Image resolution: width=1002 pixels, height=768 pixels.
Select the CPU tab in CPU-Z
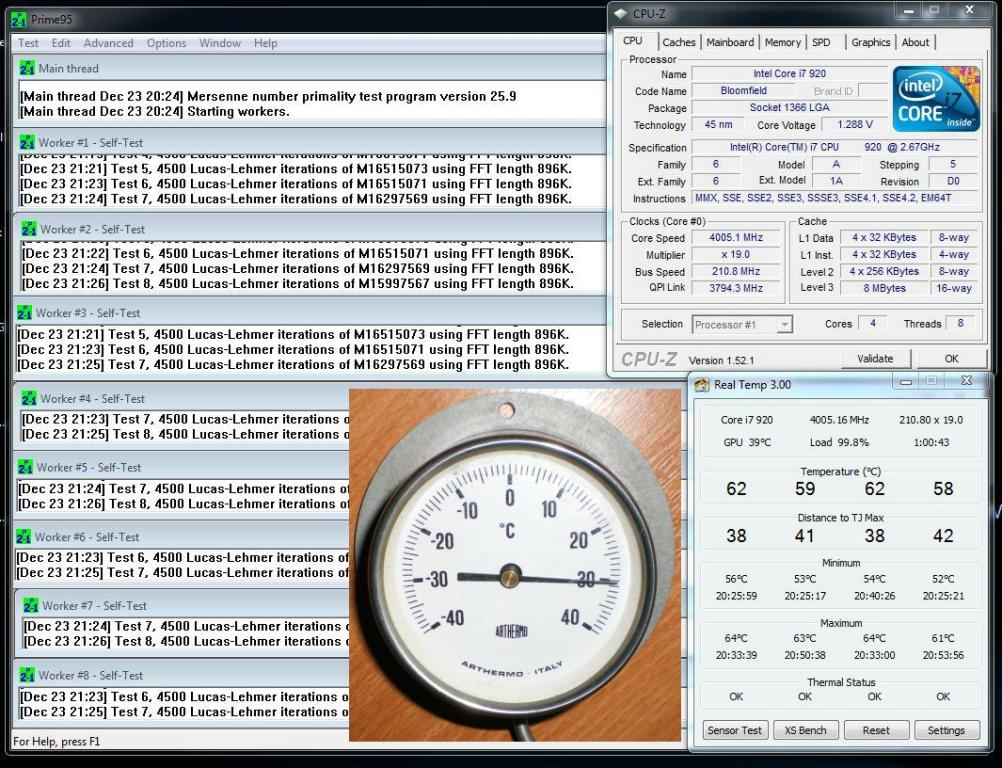tap(633, 40)
